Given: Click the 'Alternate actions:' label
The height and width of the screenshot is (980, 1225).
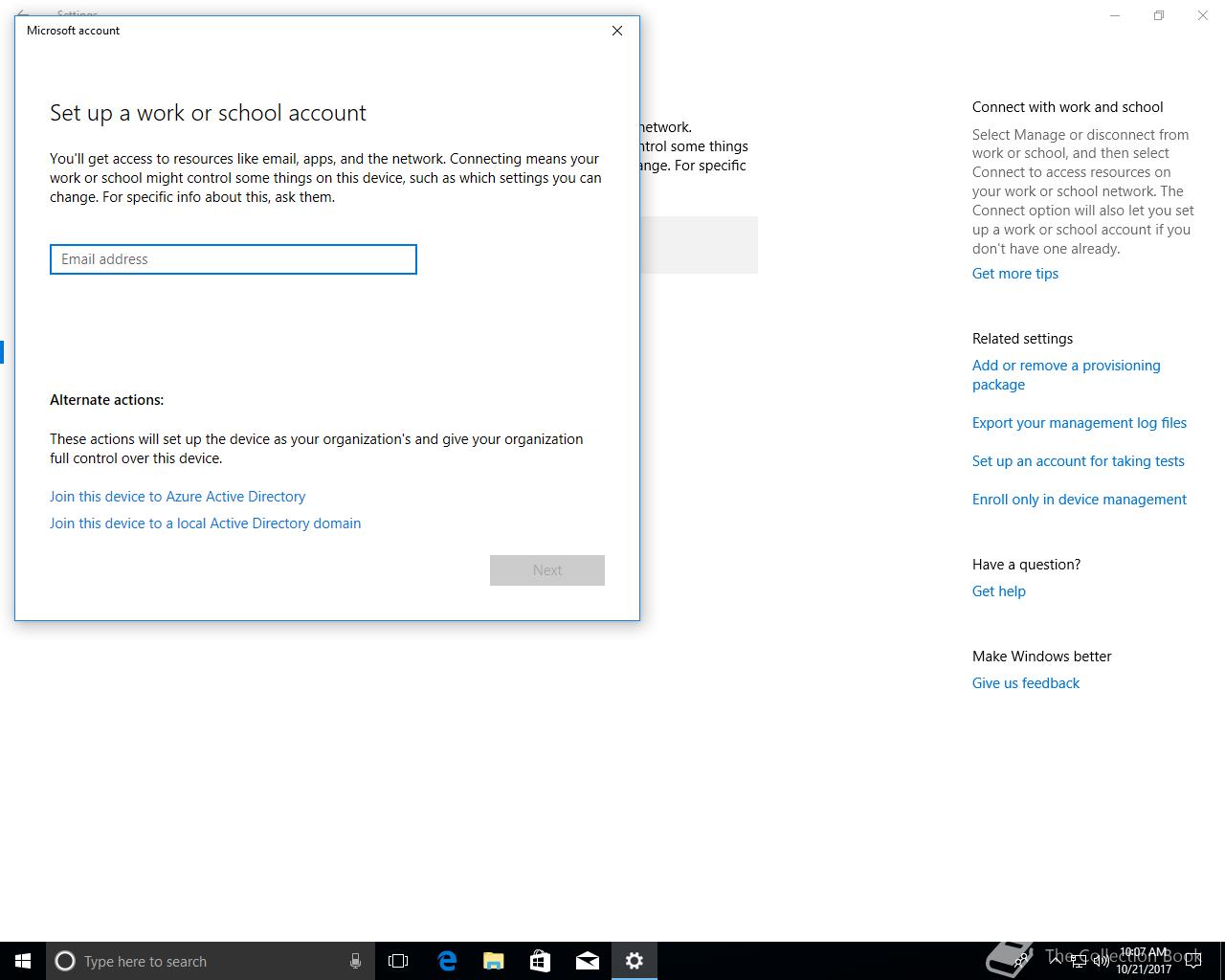Looking at the screenshot, I should coord(107,400).
